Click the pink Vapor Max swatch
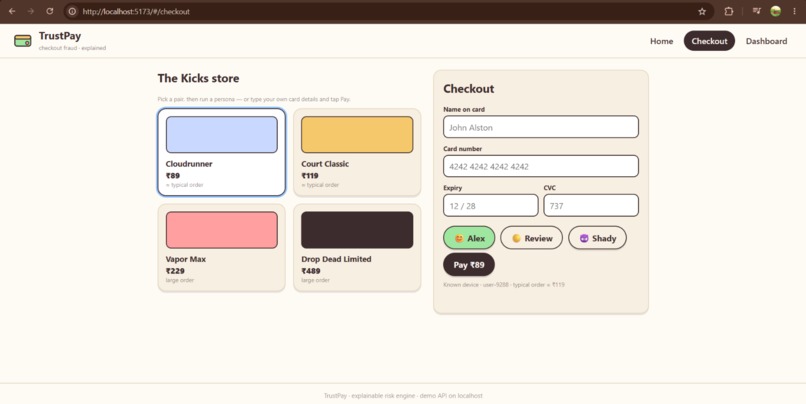This screenshot has height=404, width=806. [x=222, y=230]
